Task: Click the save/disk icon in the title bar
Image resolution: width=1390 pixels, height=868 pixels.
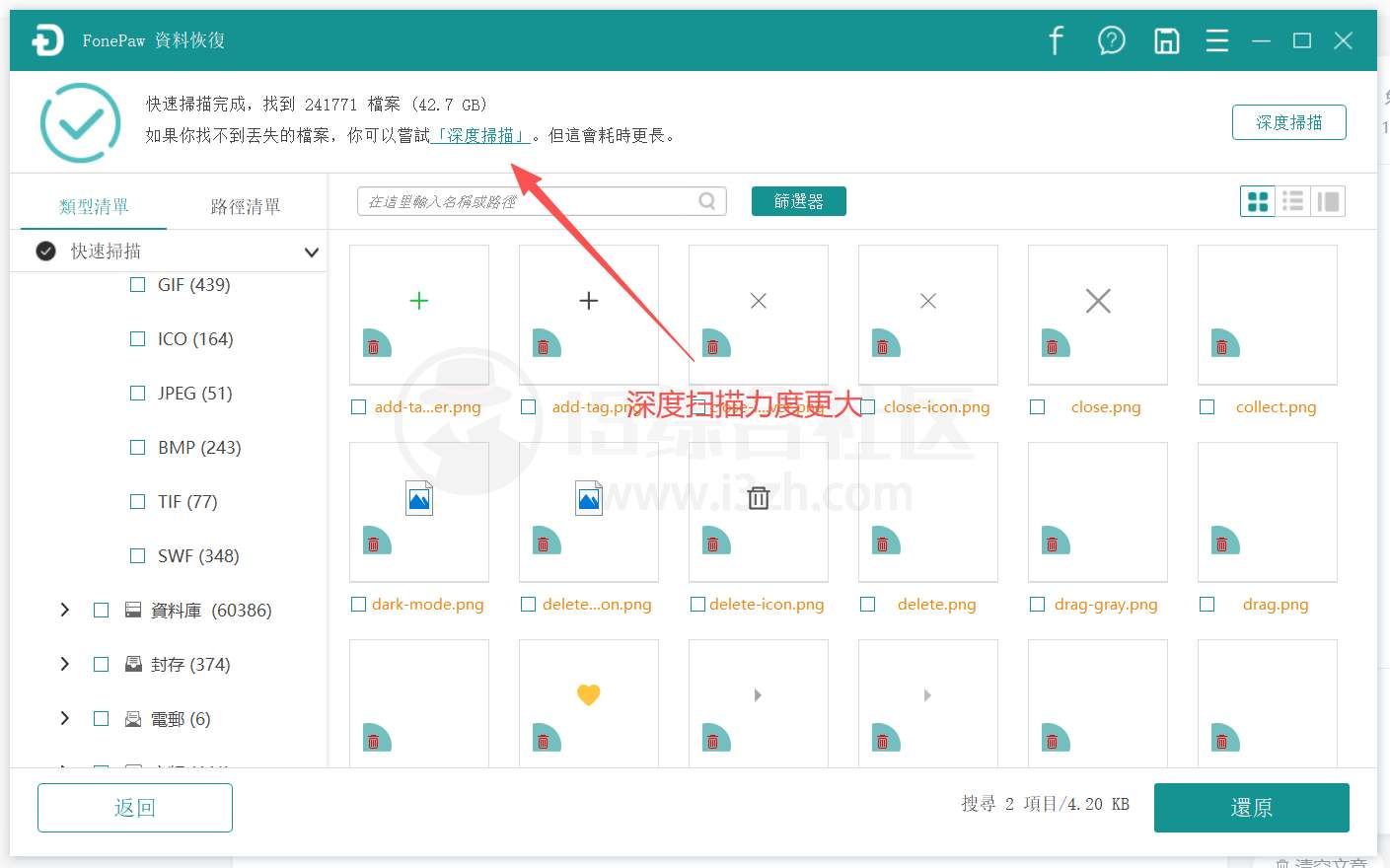Action: point(1166,40)
